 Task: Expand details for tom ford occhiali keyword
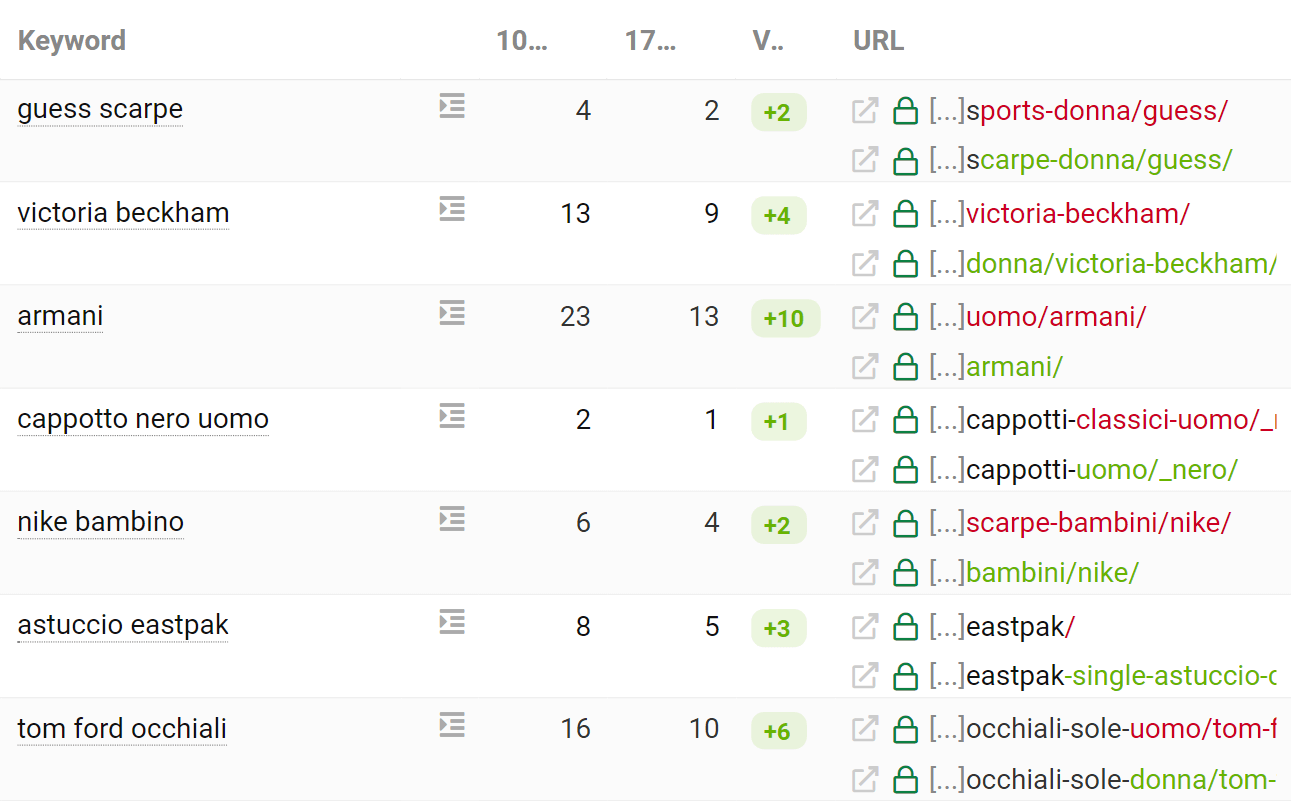[452, 725]
